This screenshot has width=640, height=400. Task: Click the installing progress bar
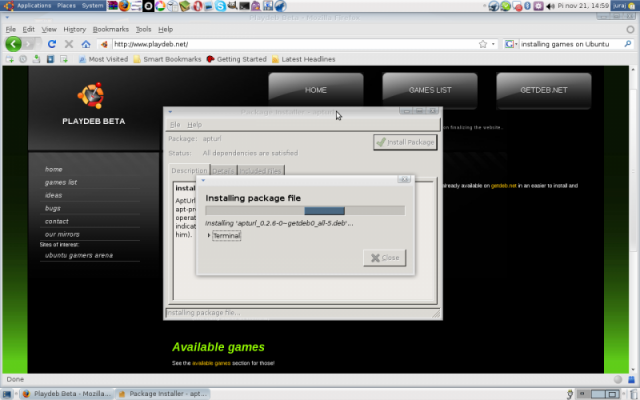point(305,211)
